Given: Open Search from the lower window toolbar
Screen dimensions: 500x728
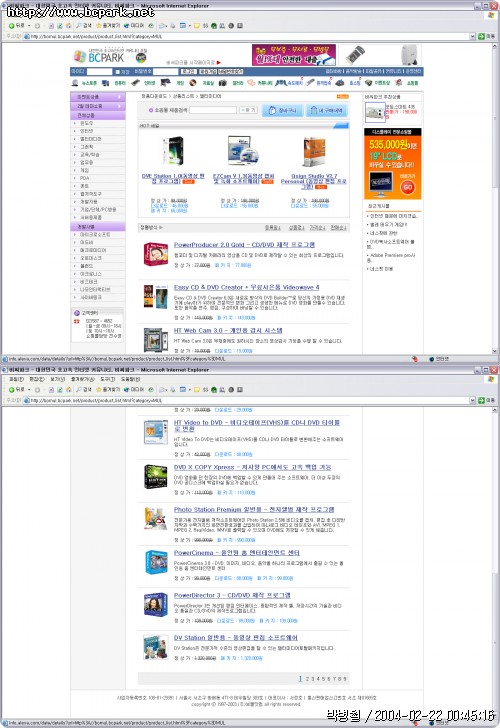Looking at the screenshot, I should pyautogui.click(x=84, y=390).
